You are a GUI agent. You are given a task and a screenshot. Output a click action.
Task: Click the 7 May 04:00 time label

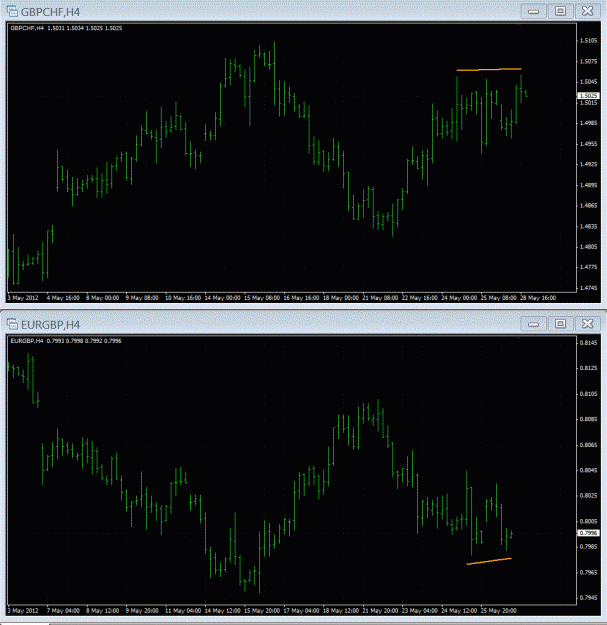coord(63,611)
